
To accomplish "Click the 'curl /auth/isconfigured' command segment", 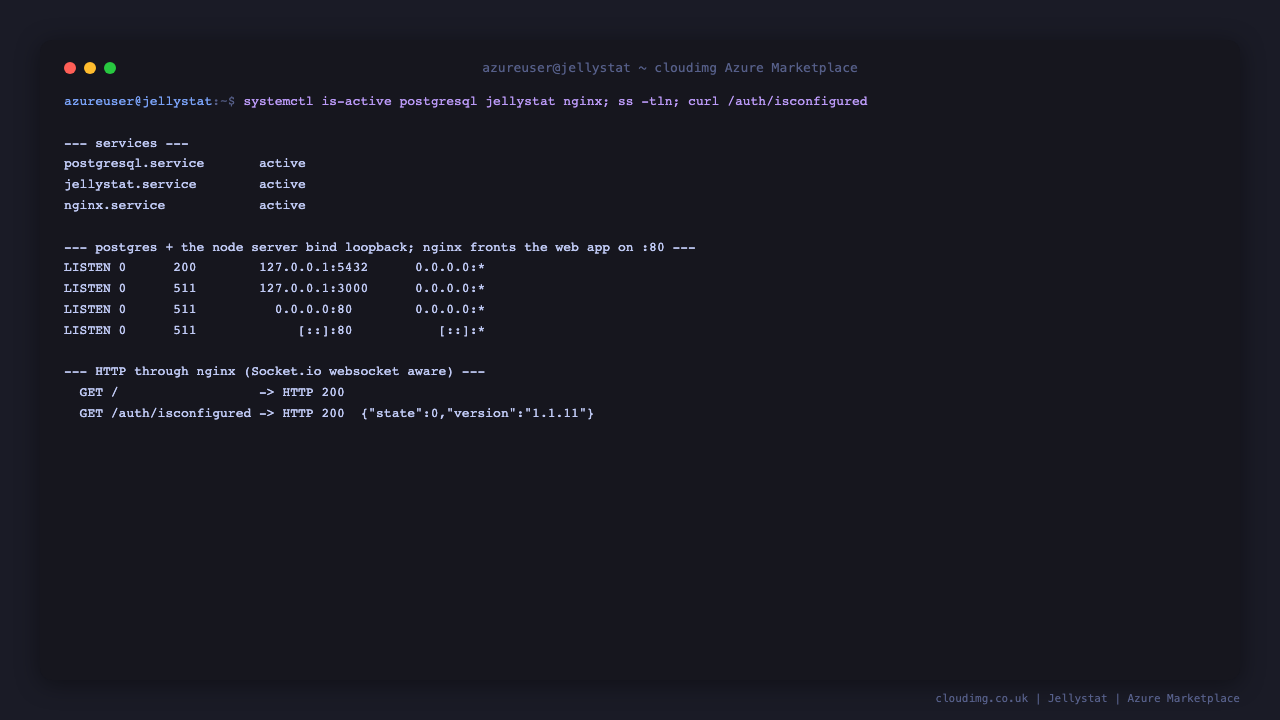I will pyautogui.click(x=778, y=101).
